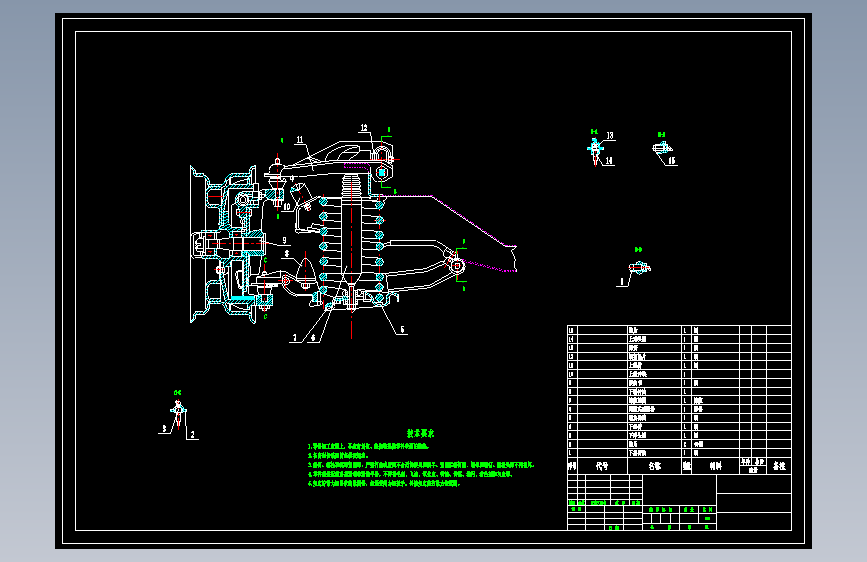The image size is (867, 562).
Task: Click the cone-shaped bump stop labeled 8
Action: pyautogui.click(x=305, y=271)
